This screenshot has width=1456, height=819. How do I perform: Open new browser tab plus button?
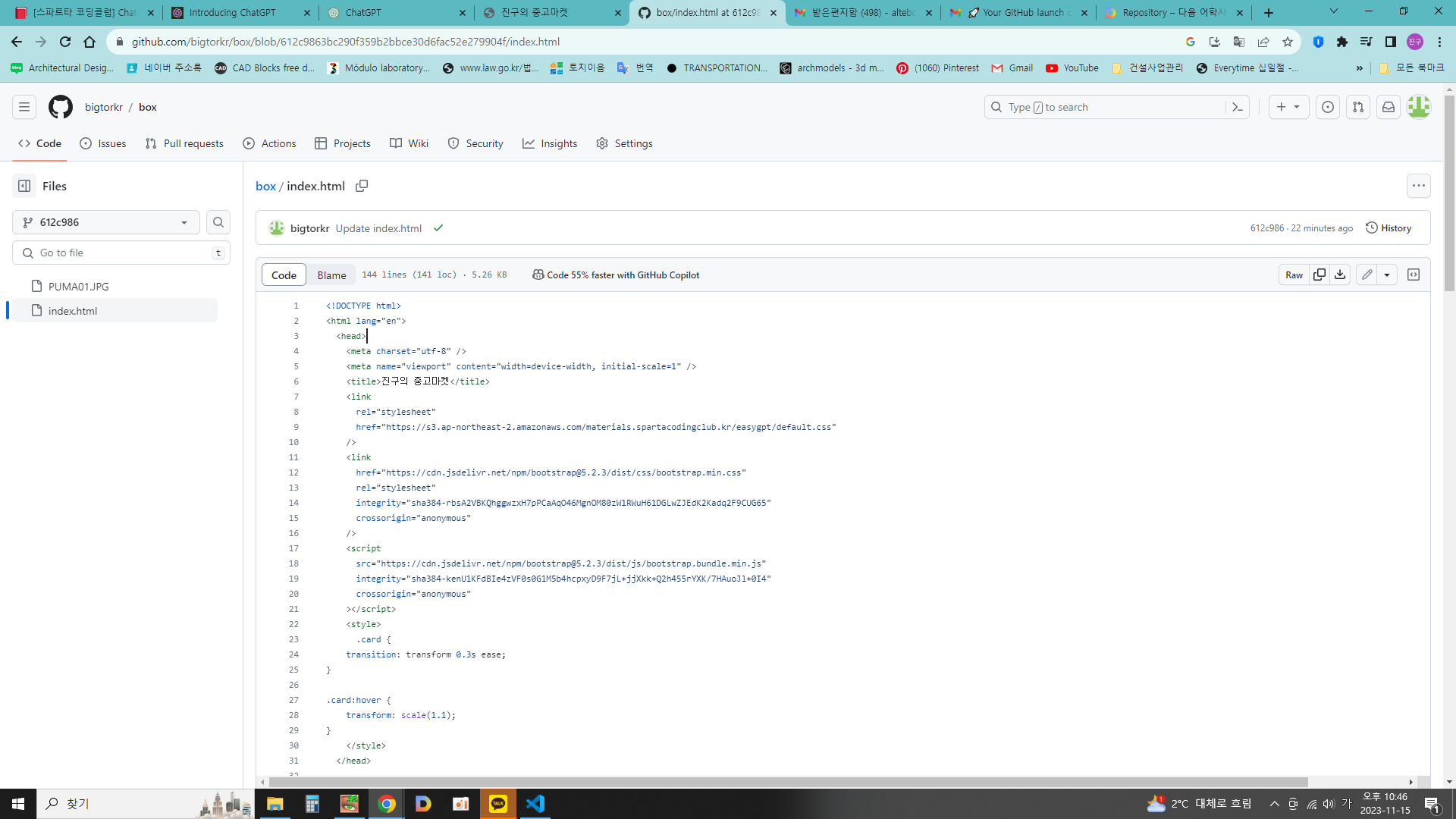click(x=1269, y=12)
